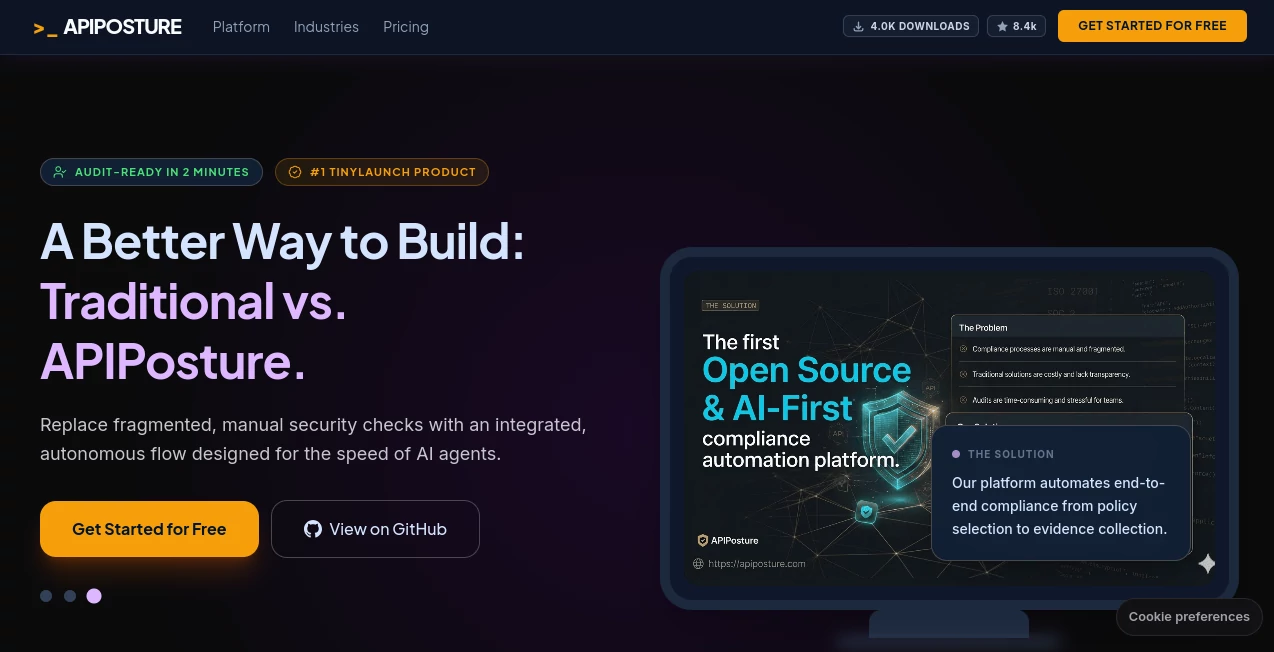The height and width of the screenshot is (652, 1274).
Task: Click The Solution card heading
Action: click(1011, 454)
